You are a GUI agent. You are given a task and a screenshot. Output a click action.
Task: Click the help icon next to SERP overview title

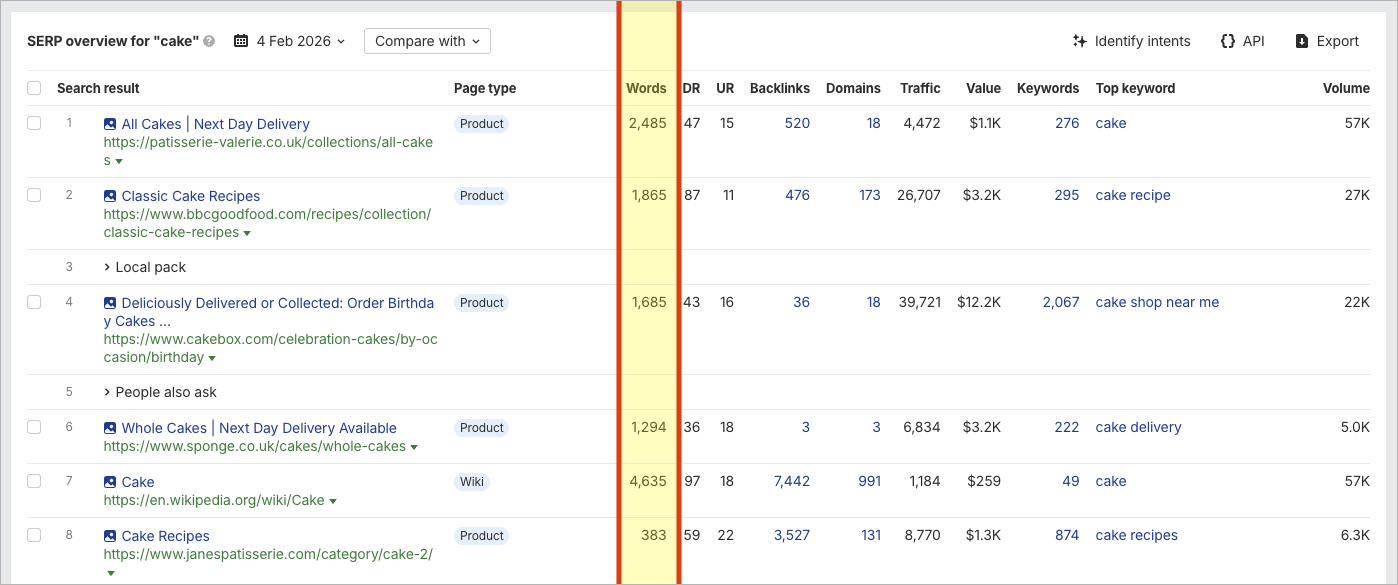pyautogui.click(x=209, y=41)
